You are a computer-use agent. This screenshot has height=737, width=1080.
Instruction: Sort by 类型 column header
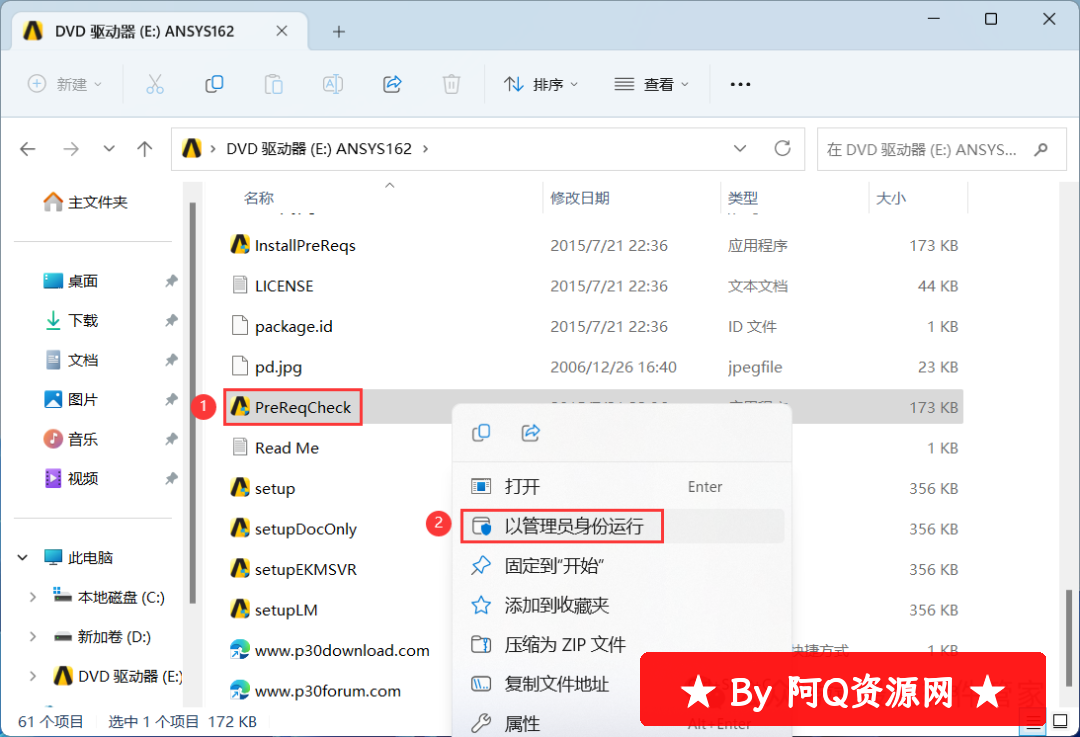[743, 198]
